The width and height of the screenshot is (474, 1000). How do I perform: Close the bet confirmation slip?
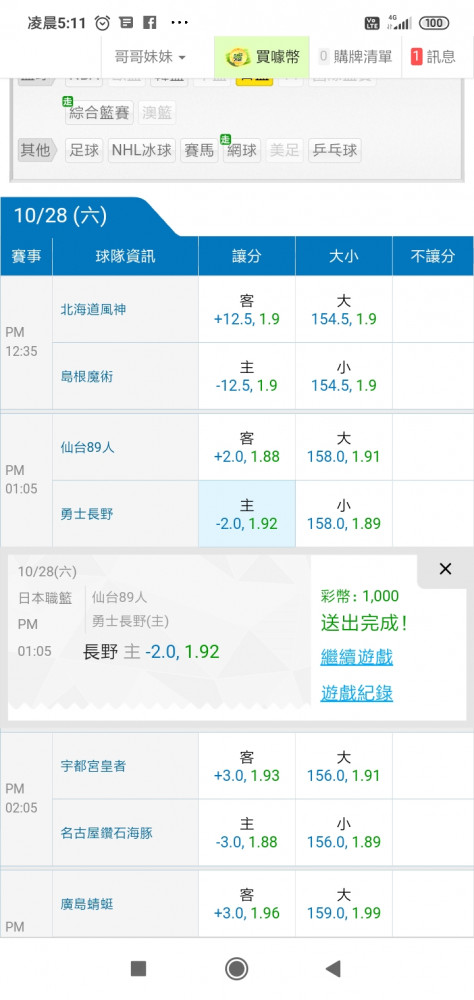tap(445, 569)
